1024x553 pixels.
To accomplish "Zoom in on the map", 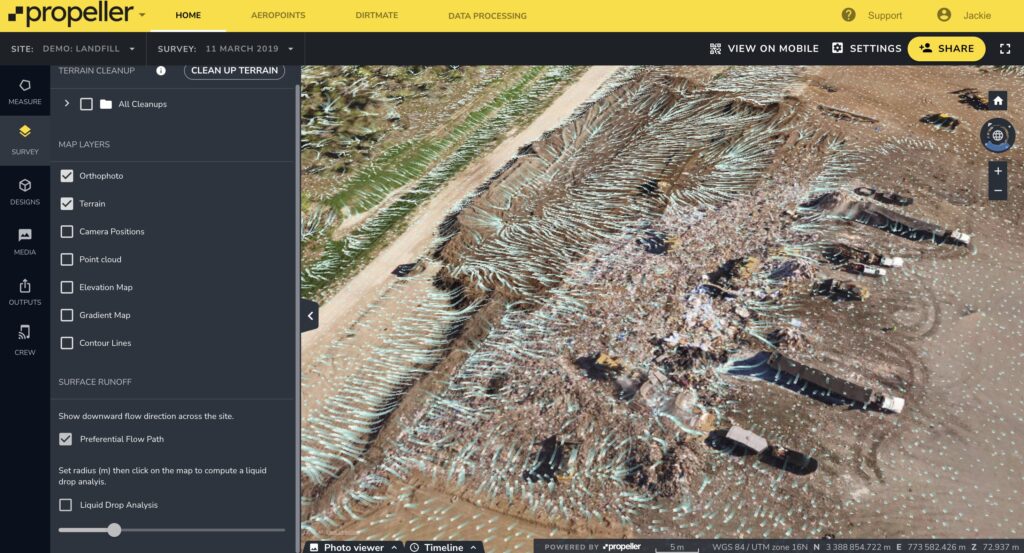I will coord(997,171).
